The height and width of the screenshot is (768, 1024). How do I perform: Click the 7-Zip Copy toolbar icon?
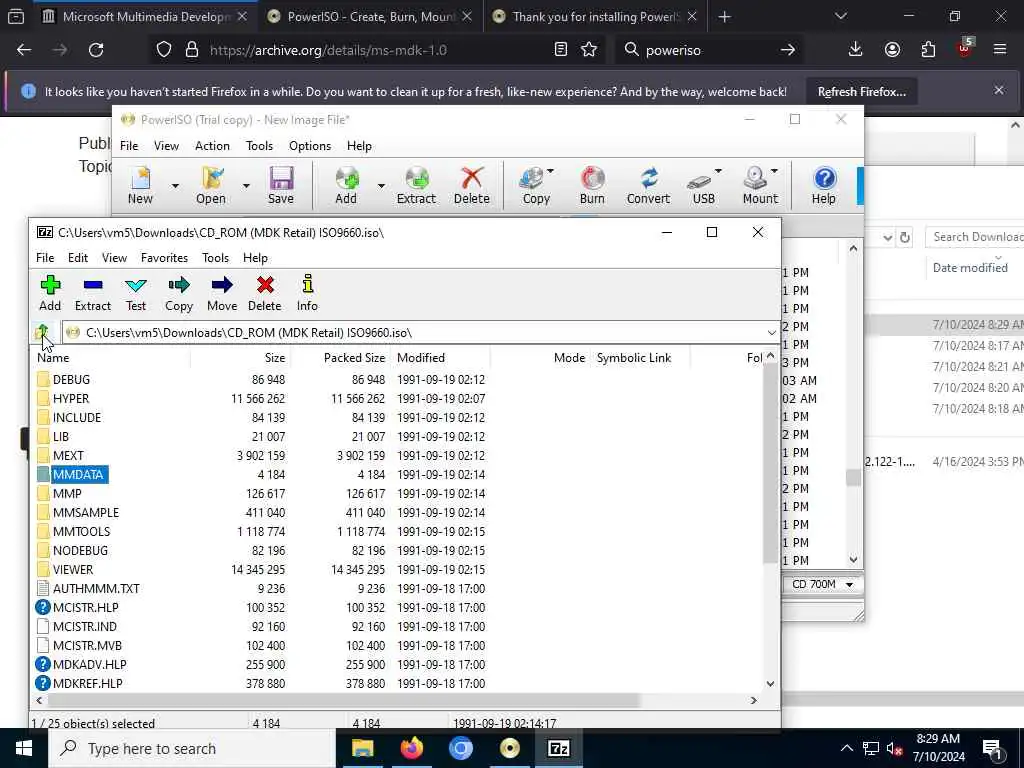(x=178, y=292)
